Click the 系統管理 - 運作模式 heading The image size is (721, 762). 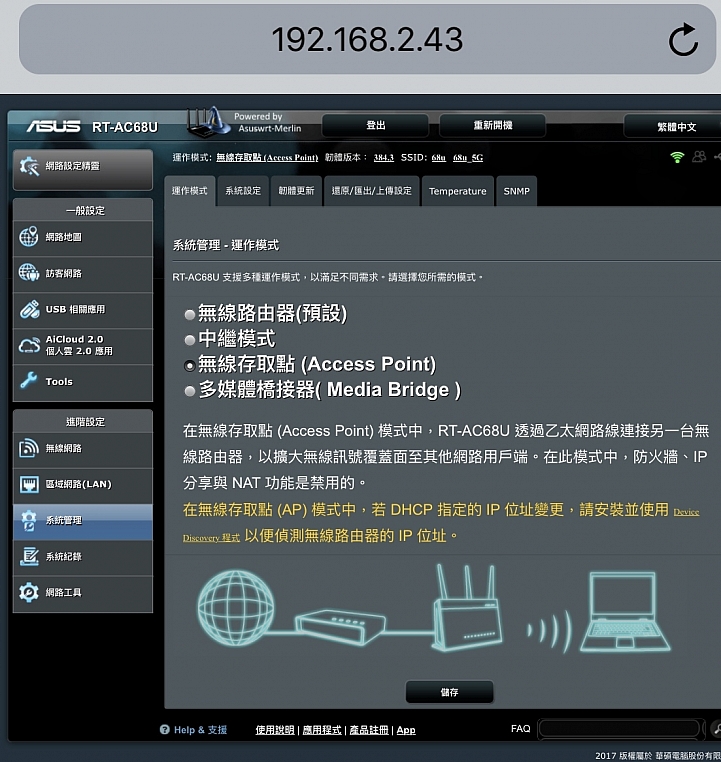pos(226,245)
